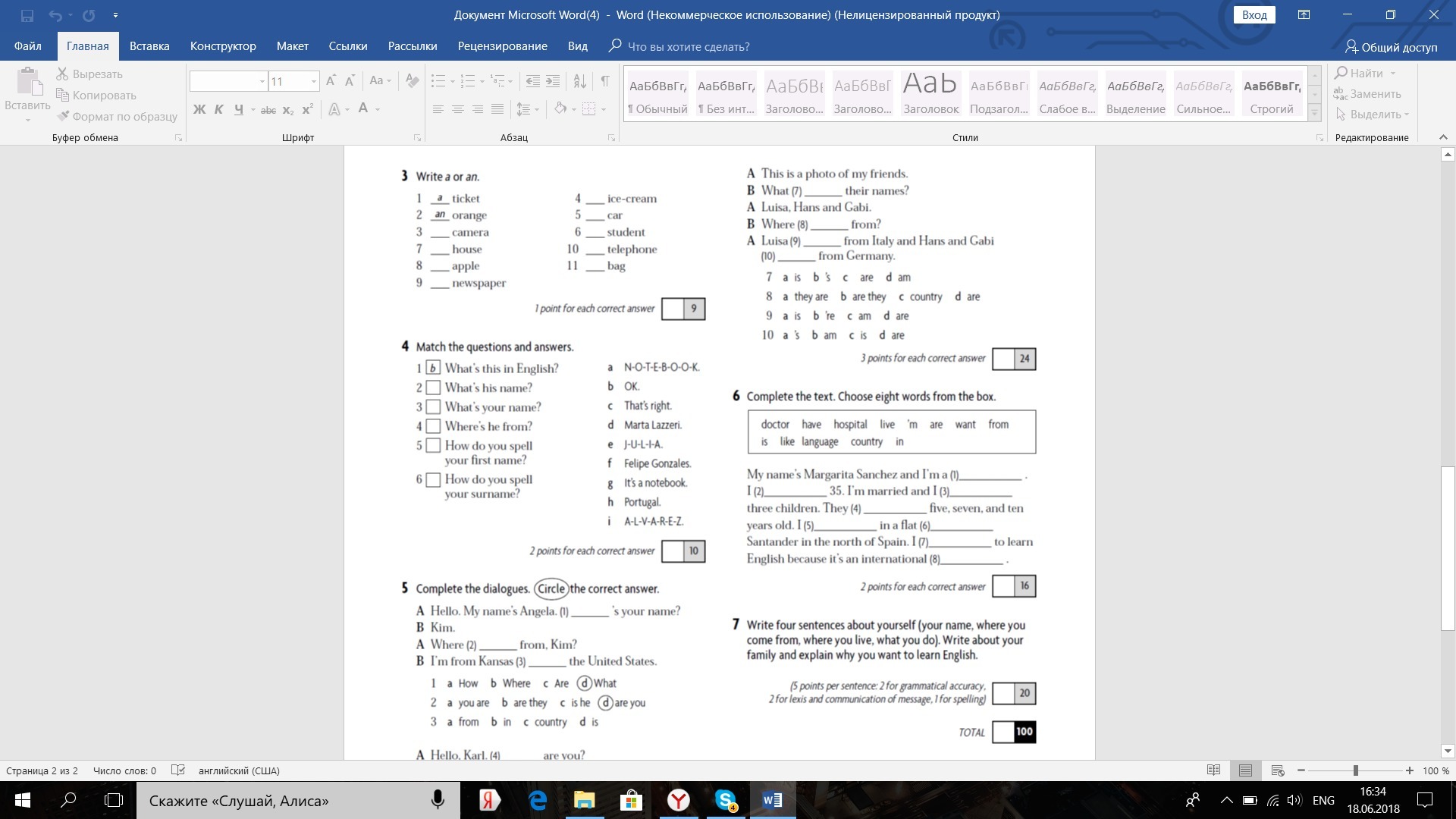Image resolution: width=1456 pixels, height=819 pixels.
Task: Toggle Underline formatting (Ч)
Action: click(239, 109)
